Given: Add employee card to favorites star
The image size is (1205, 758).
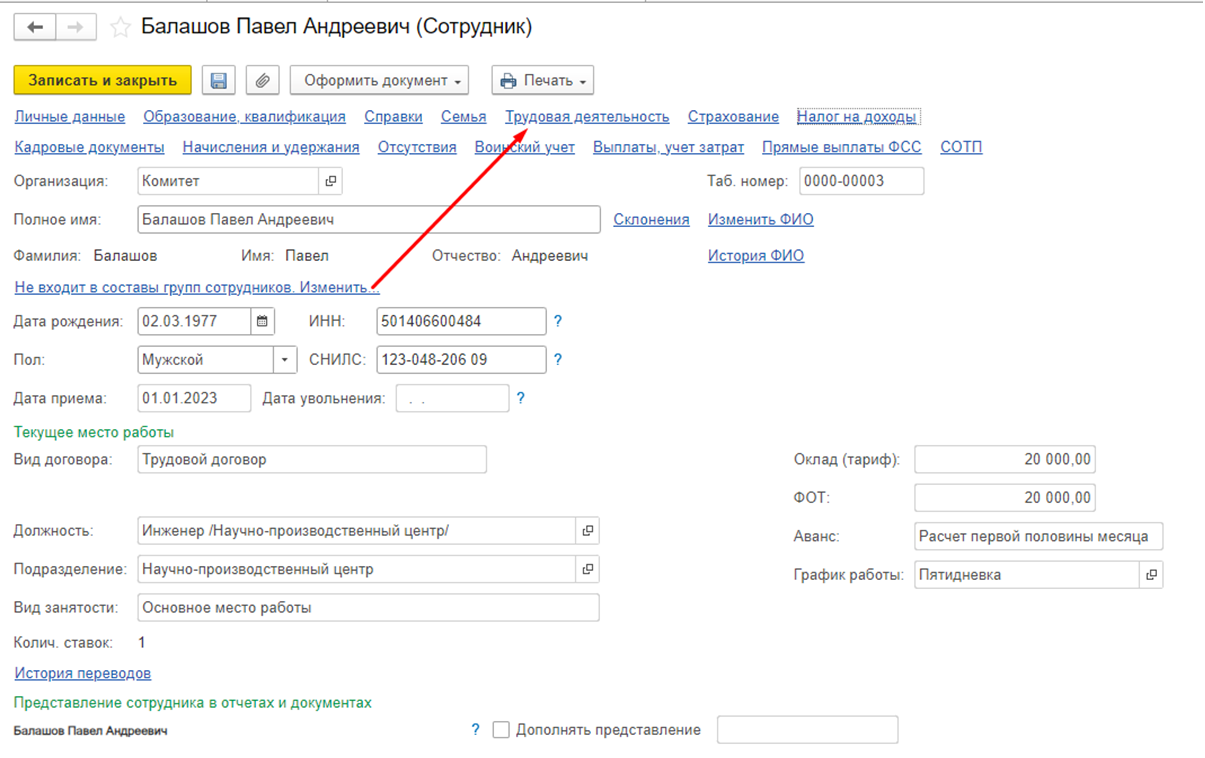Looking at the screenshot, I should [120, 28].
